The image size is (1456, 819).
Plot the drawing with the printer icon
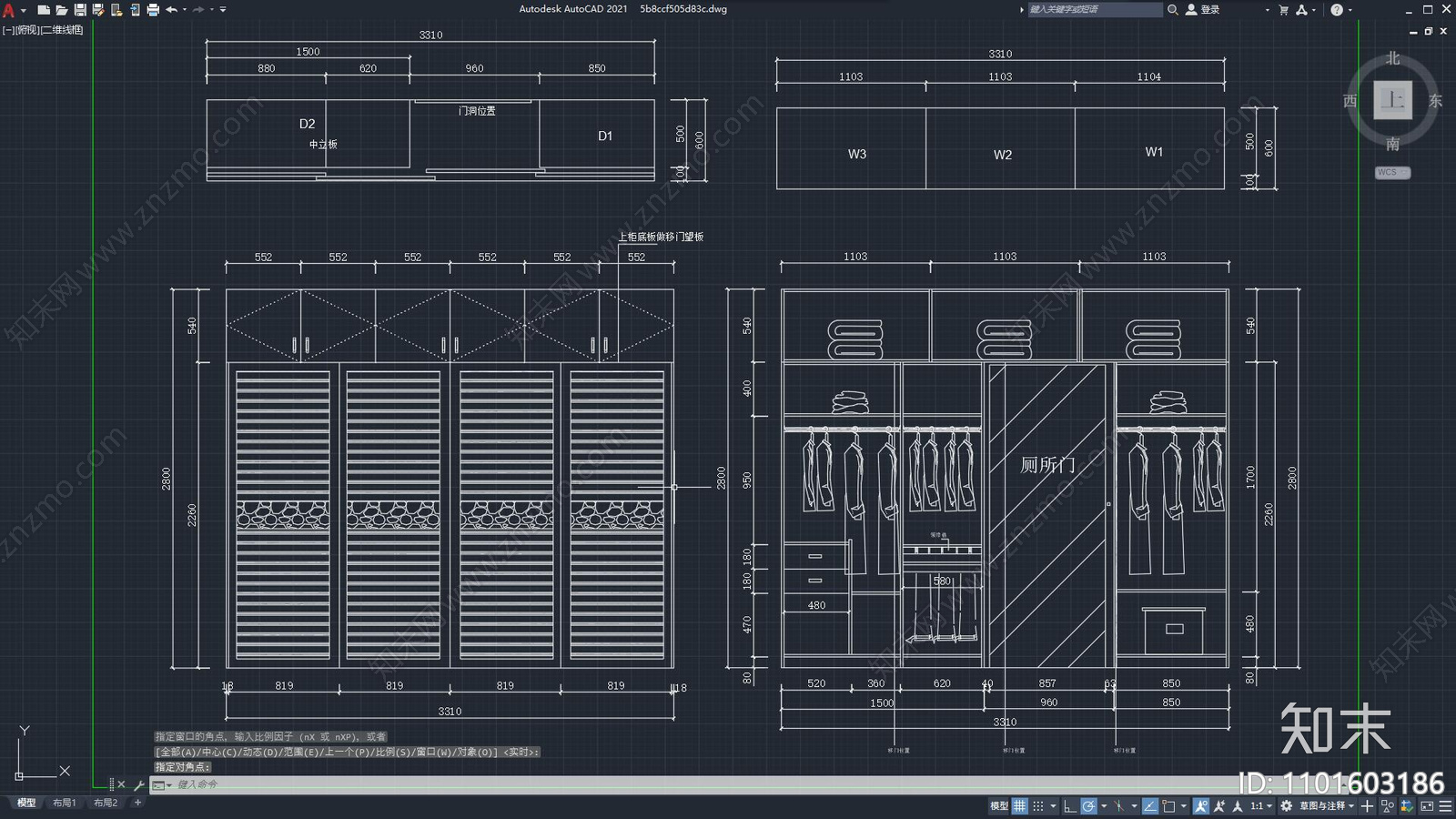click(x=153, y=10)
